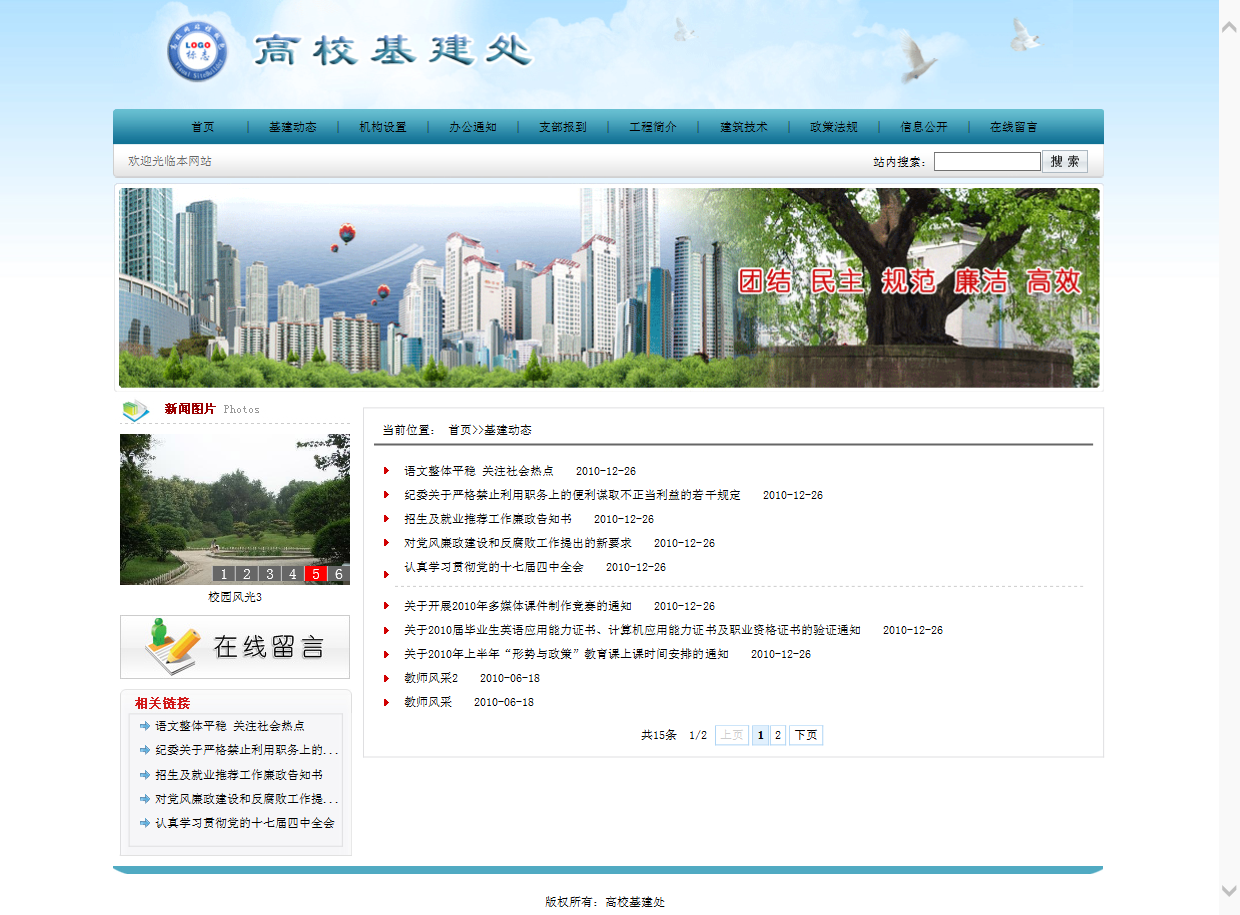This screenshot has width=1240, height=915.
Task: Click the 版权所有：高校基建处 footer text
Action: (605, 902)
